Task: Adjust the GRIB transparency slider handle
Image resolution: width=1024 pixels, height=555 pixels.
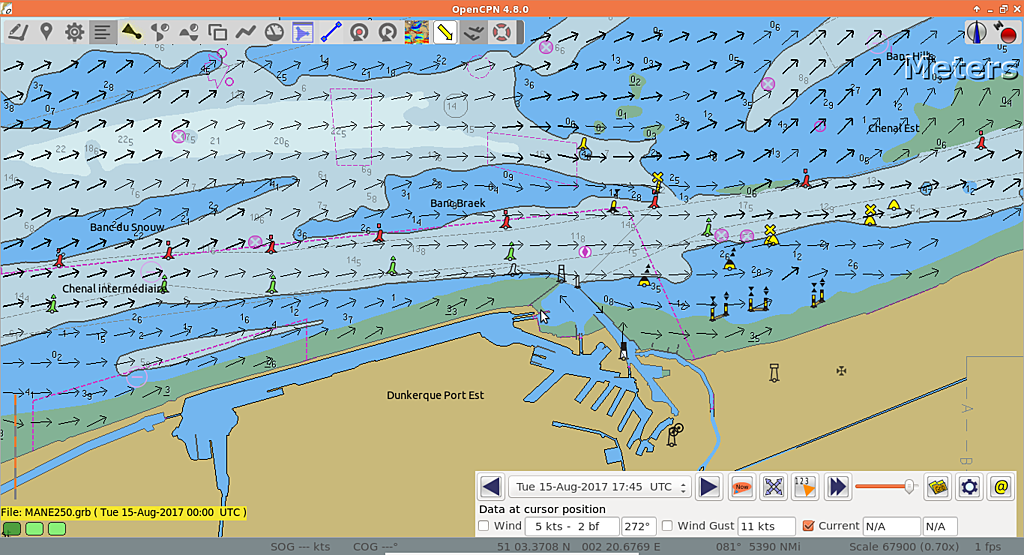Action: [909, 486]
